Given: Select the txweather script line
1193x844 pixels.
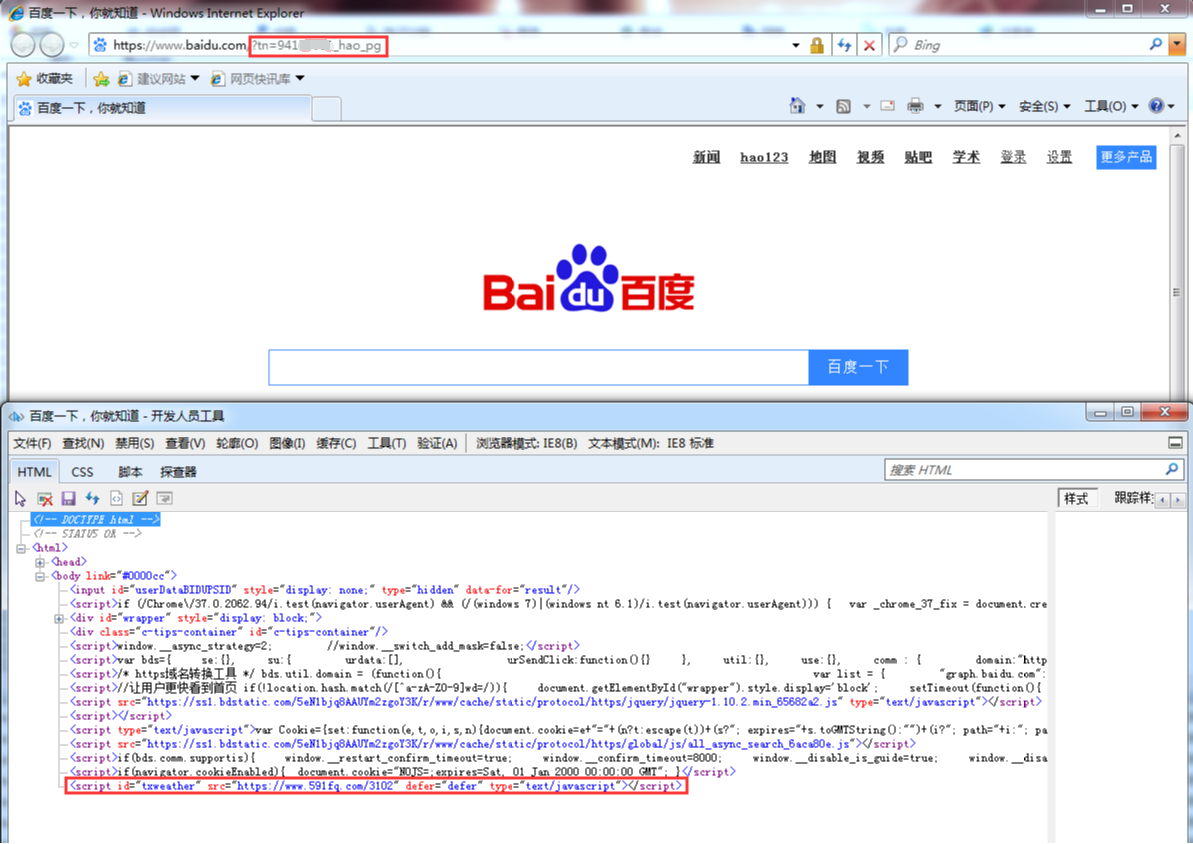Looking at the screenshot, I should tap(376, 786).
